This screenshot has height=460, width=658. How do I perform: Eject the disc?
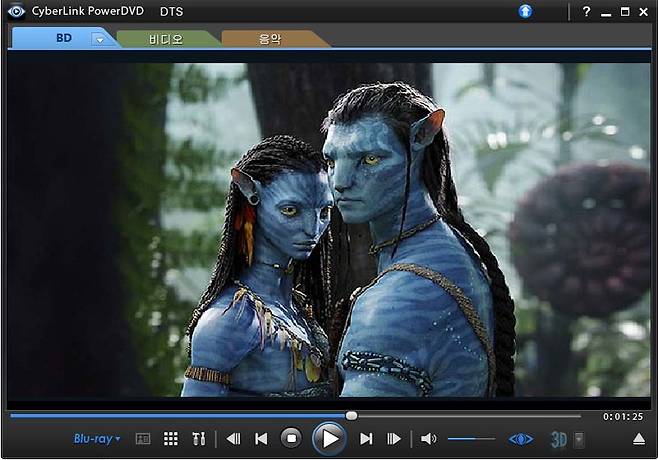[x=639, y=439]
